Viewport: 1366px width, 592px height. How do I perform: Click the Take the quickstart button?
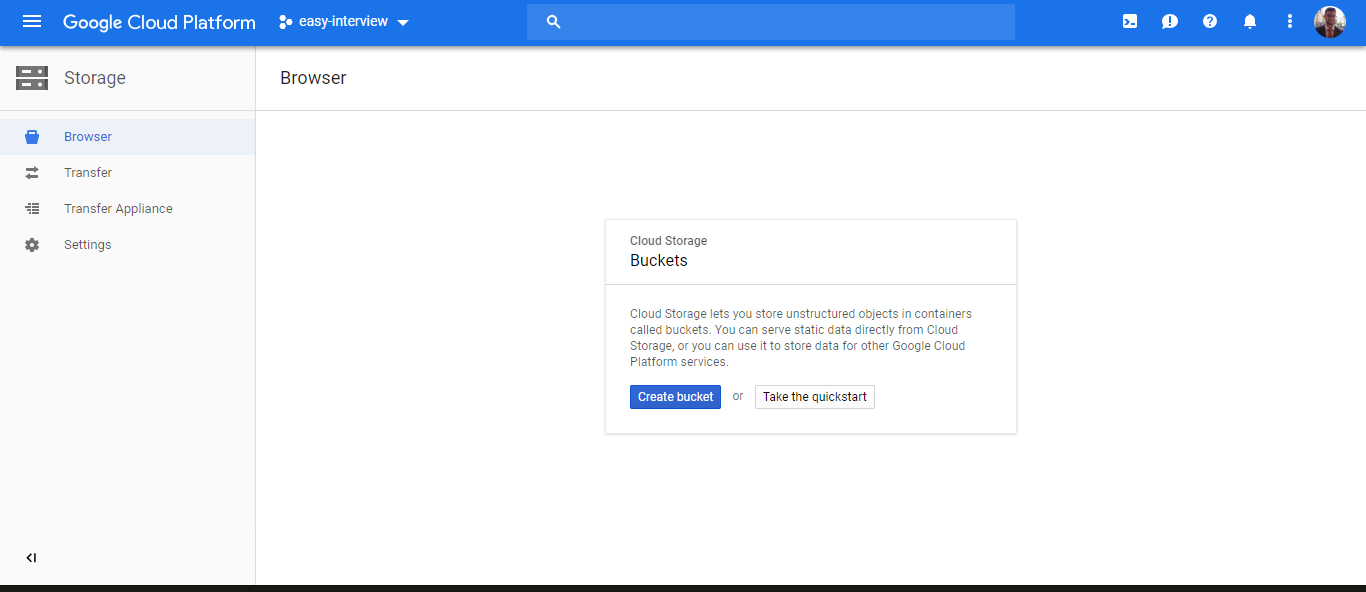click(x=815, y=397)
